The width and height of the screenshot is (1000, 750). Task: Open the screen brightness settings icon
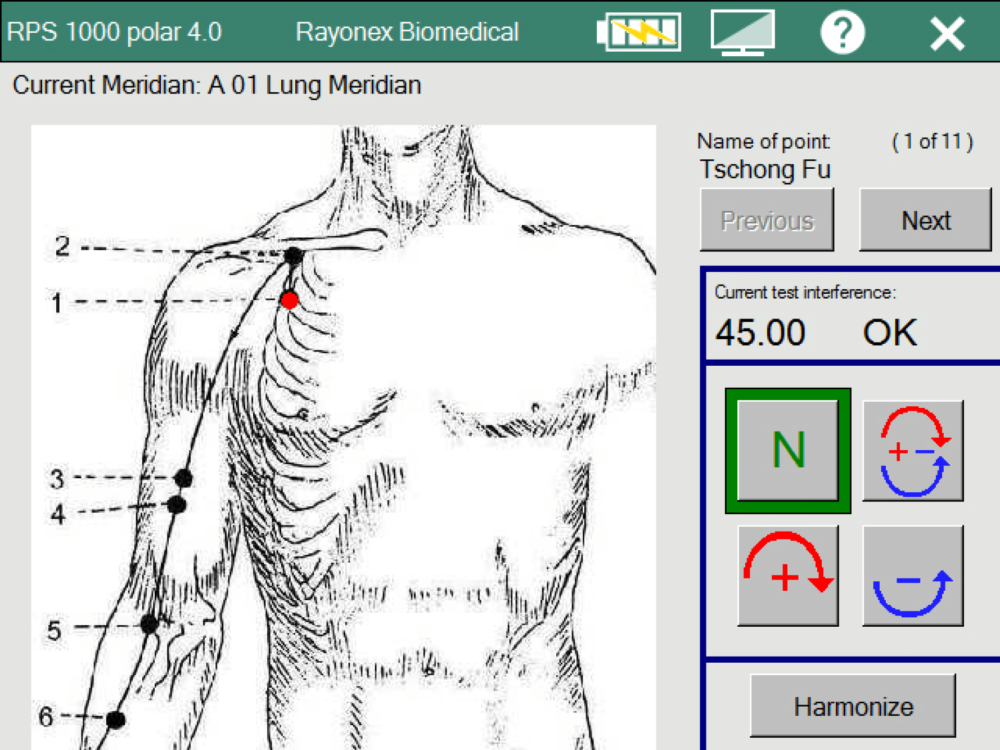tap(742, 32)
